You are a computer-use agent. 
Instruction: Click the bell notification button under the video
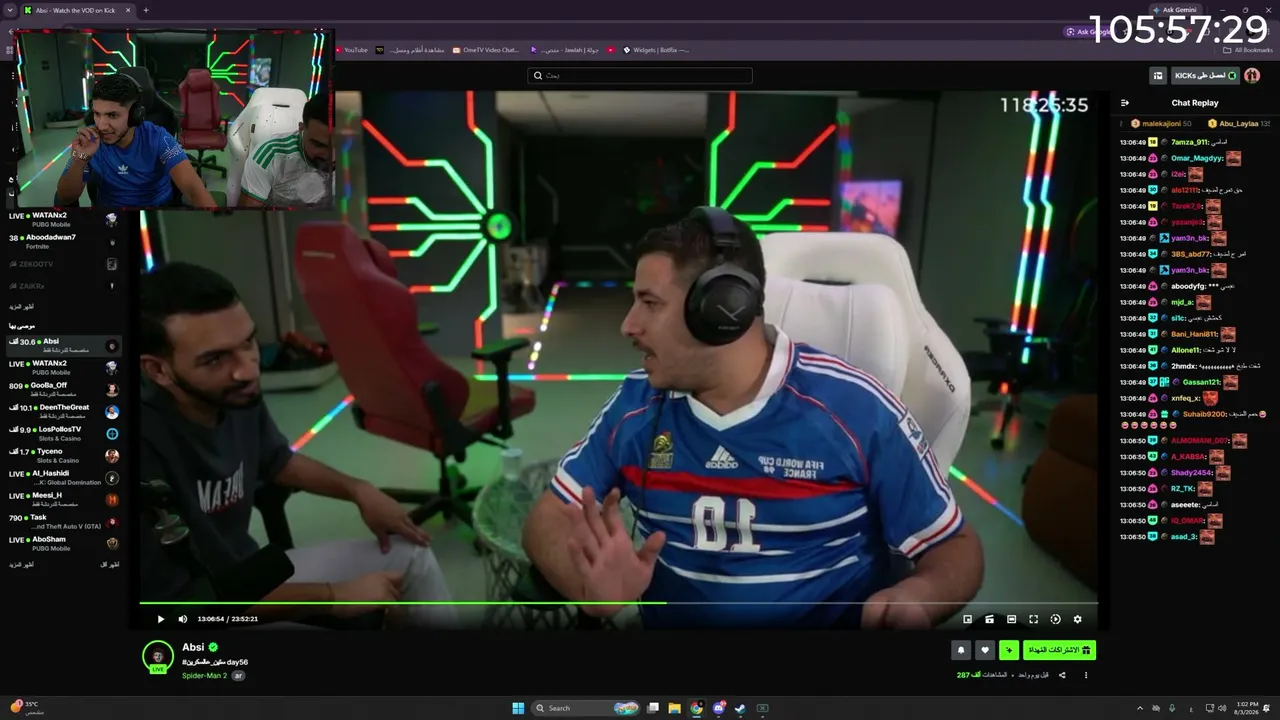tap(961, 650)
